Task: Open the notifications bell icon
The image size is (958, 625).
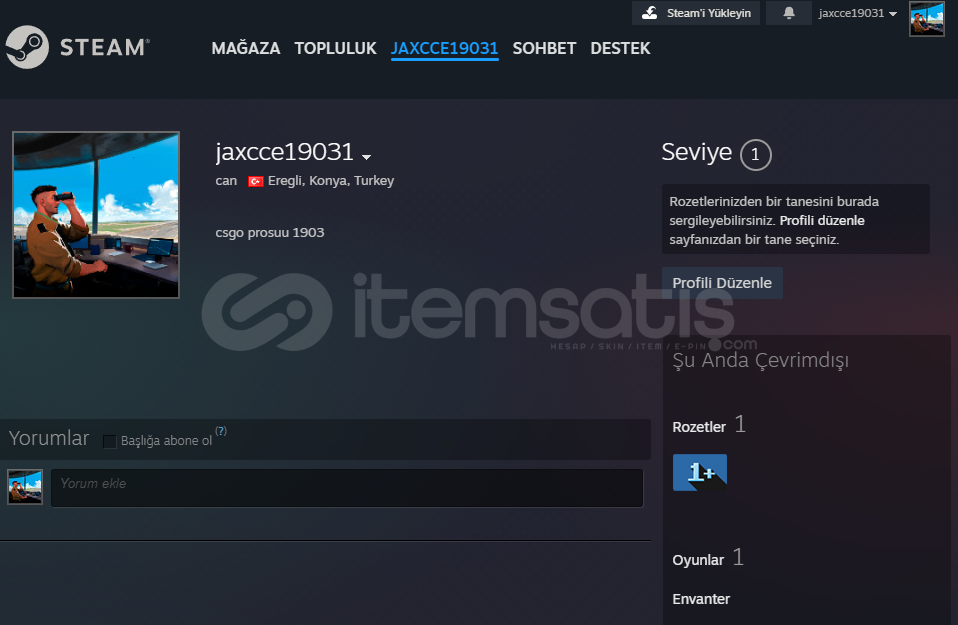Action: point(789,13)
